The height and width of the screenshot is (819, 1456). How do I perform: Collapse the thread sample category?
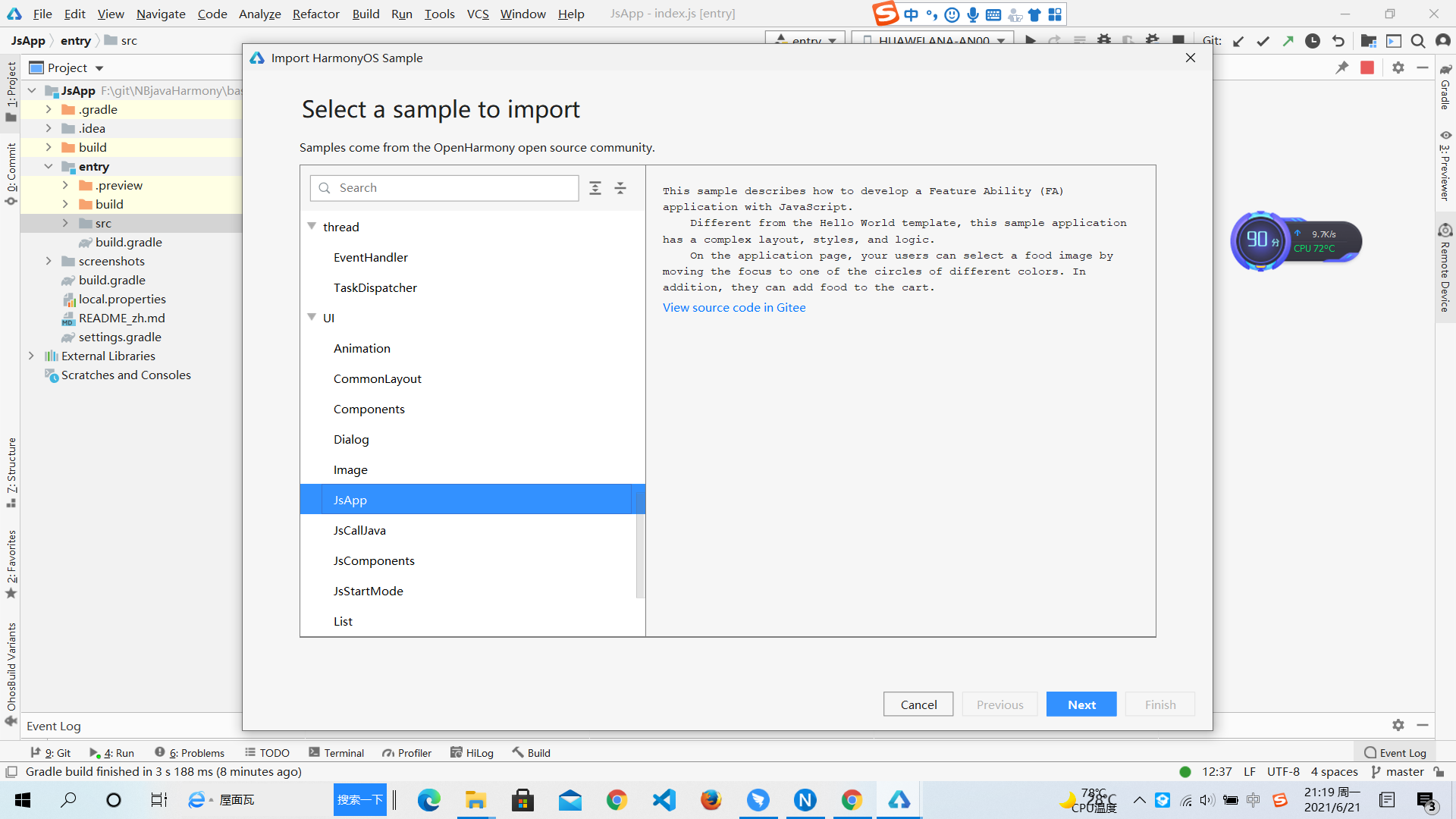tap(312, 226)
